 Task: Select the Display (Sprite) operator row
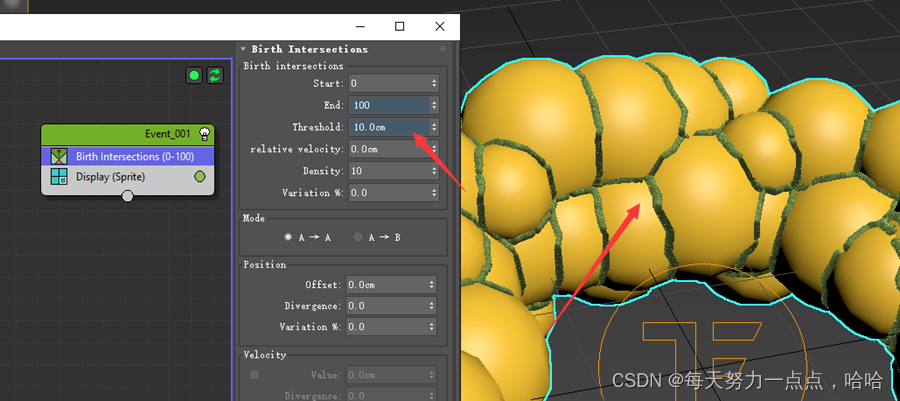(x=127, y=177)
